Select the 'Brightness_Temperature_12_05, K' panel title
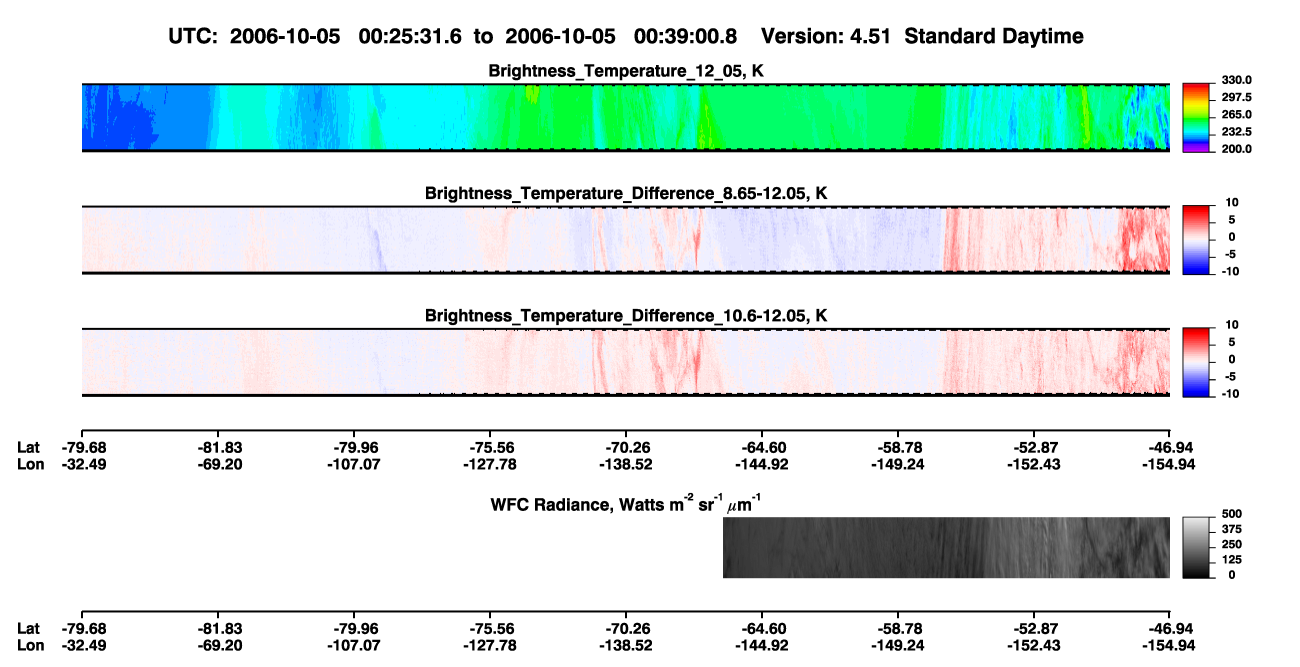1300x667 pixels. (x=626, y=71)
